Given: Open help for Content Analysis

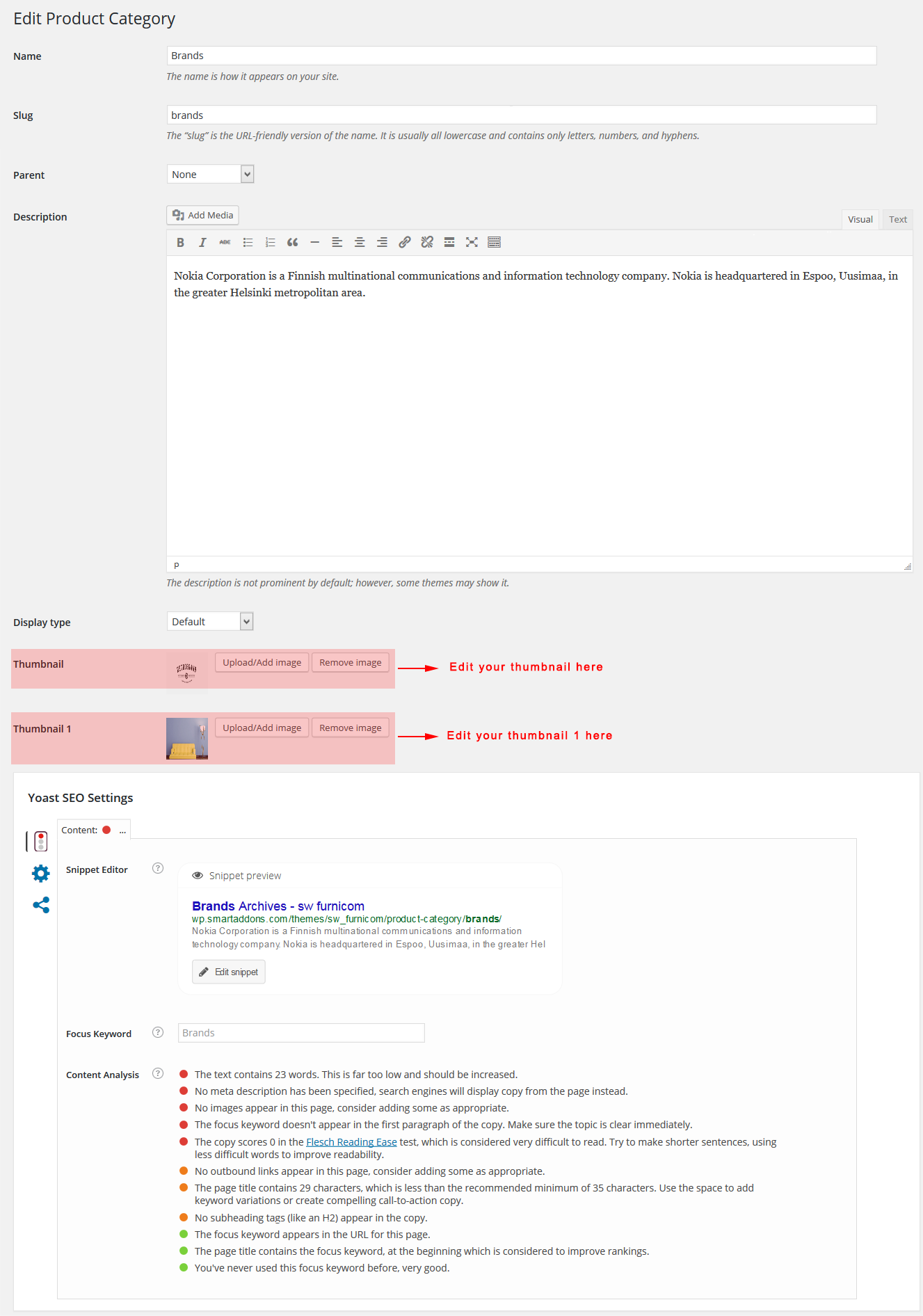Looking at the screenshot, I should 158,1073.
